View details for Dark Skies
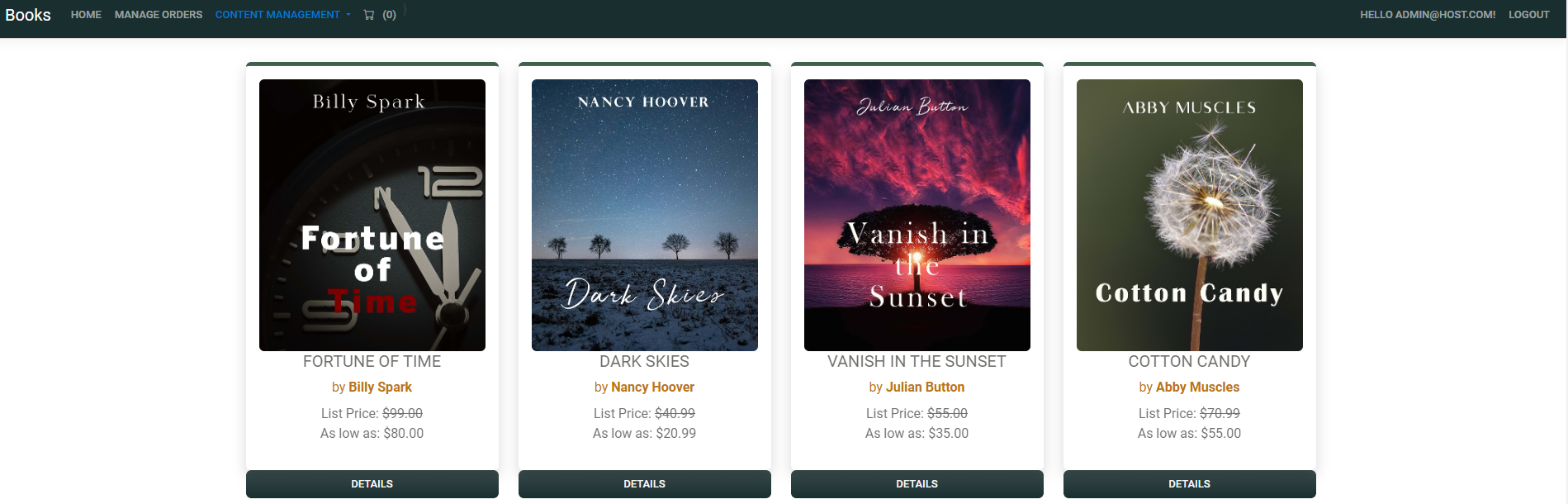This screenshot has height=504, width=1568. [x=645, y=484]
